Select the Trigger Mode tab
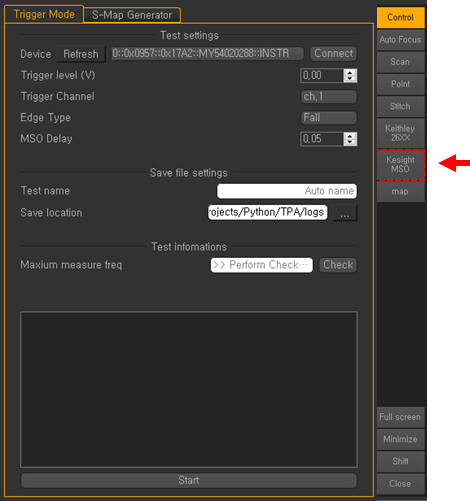Viewport: 470px width, 501px height. (44, 14)
